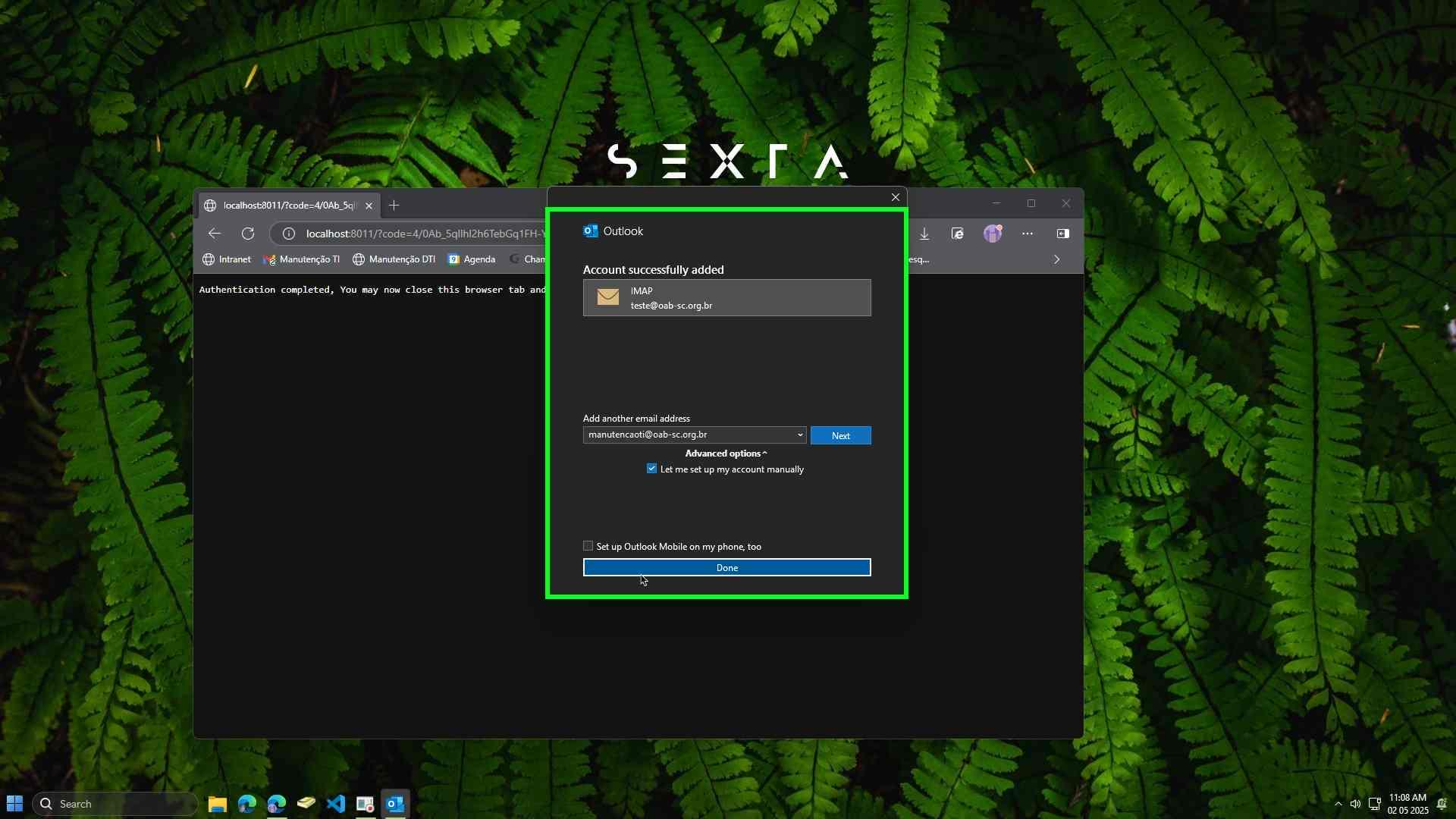The height and width of the screenshot is (819, 1456).
Task: Close the Outlook account dialog
Action: [895, 197]
